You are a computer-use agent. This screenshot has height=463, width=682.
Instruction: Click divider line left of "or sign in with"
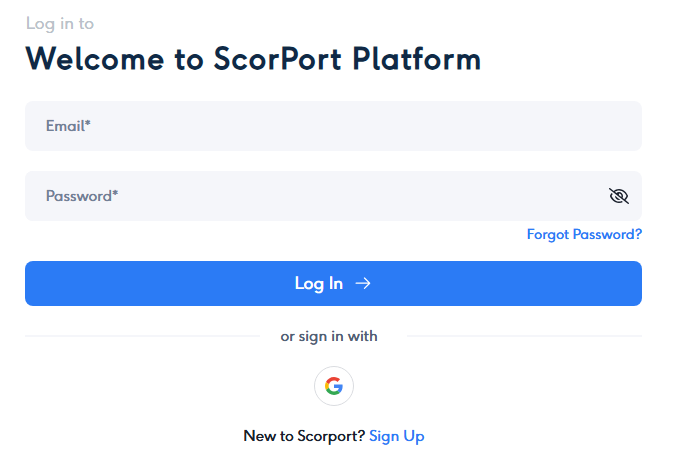coord(142,336)
